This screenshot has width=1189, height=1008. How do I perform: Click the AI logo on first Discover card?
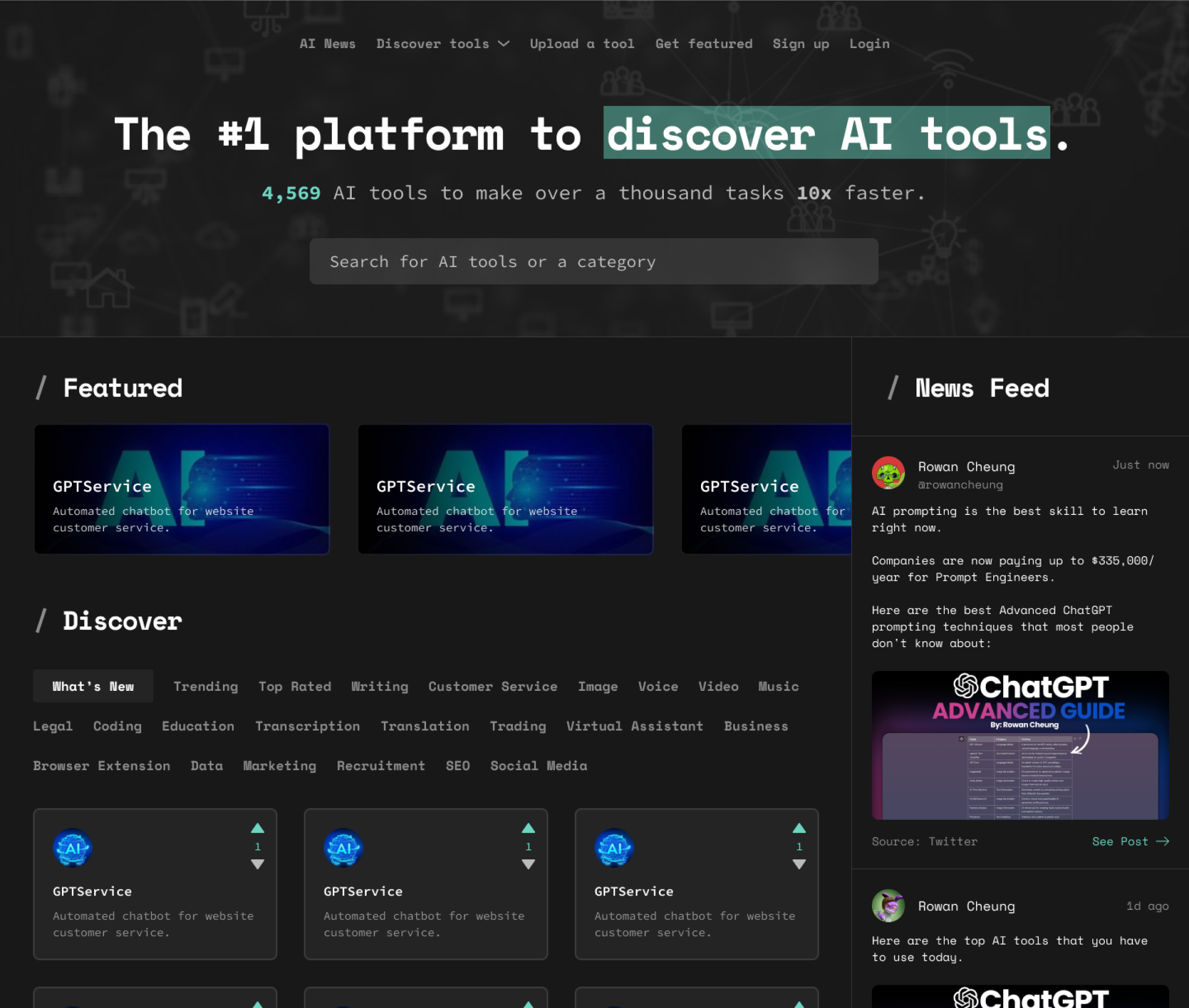72,847
